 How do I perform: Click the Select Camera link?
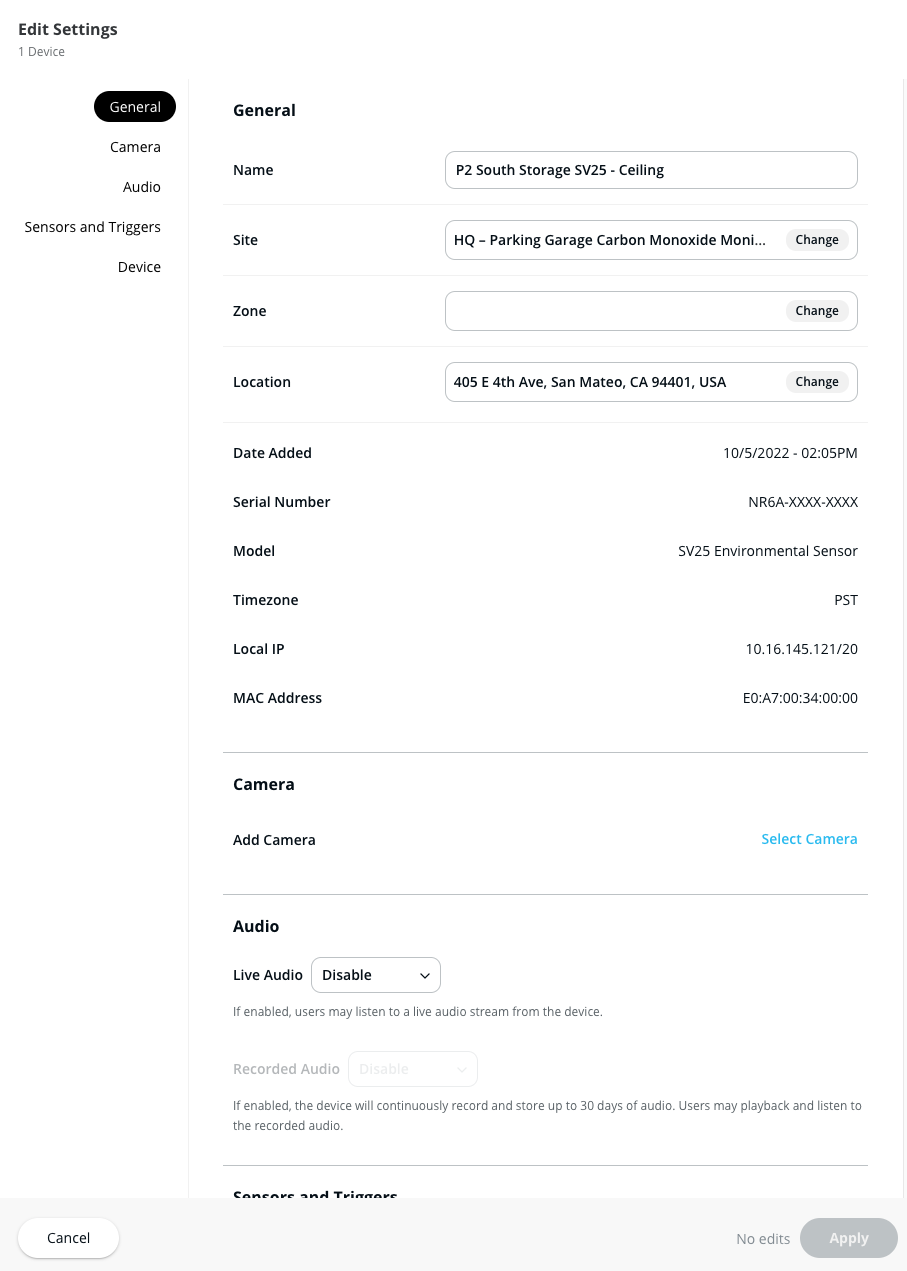[x=809, y=839]
